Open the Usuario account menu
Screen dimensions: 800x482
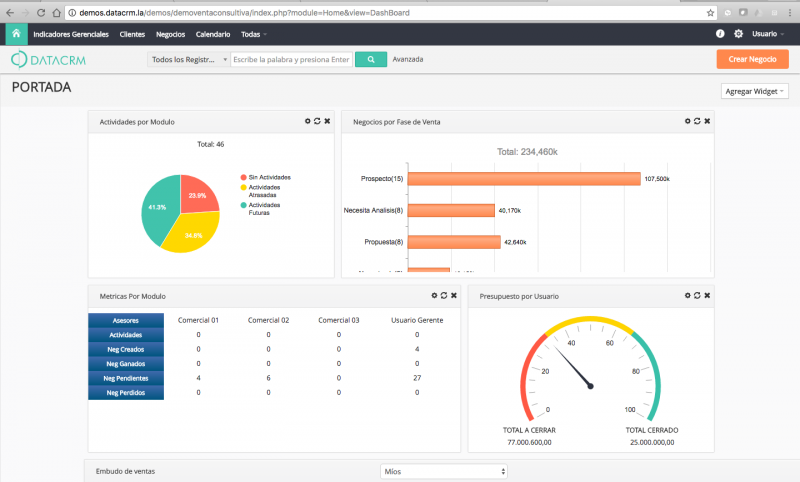[770, 34]
